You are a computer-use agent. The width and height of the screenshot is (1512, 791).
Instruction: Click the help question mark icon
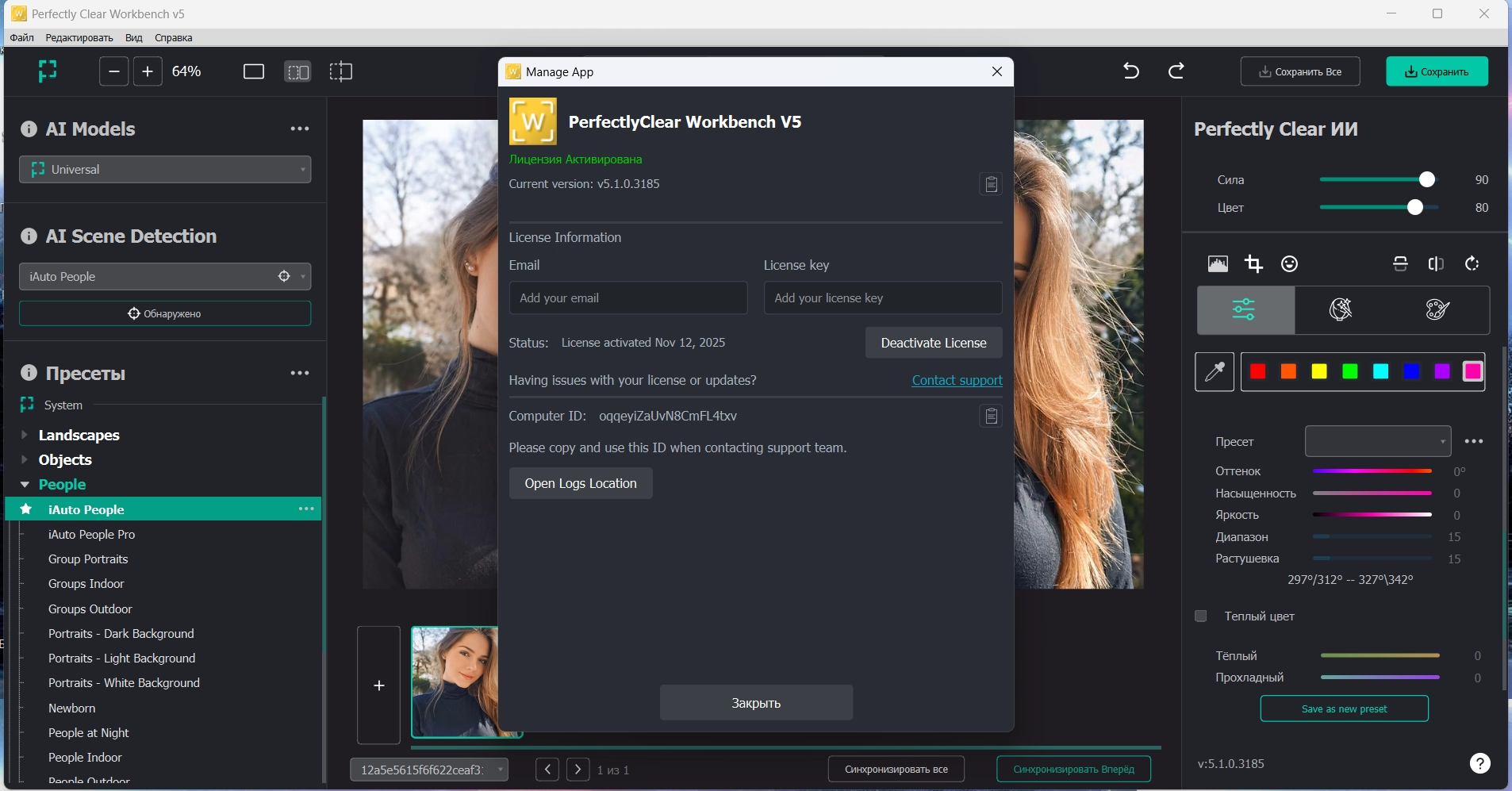click(1479, 763)
